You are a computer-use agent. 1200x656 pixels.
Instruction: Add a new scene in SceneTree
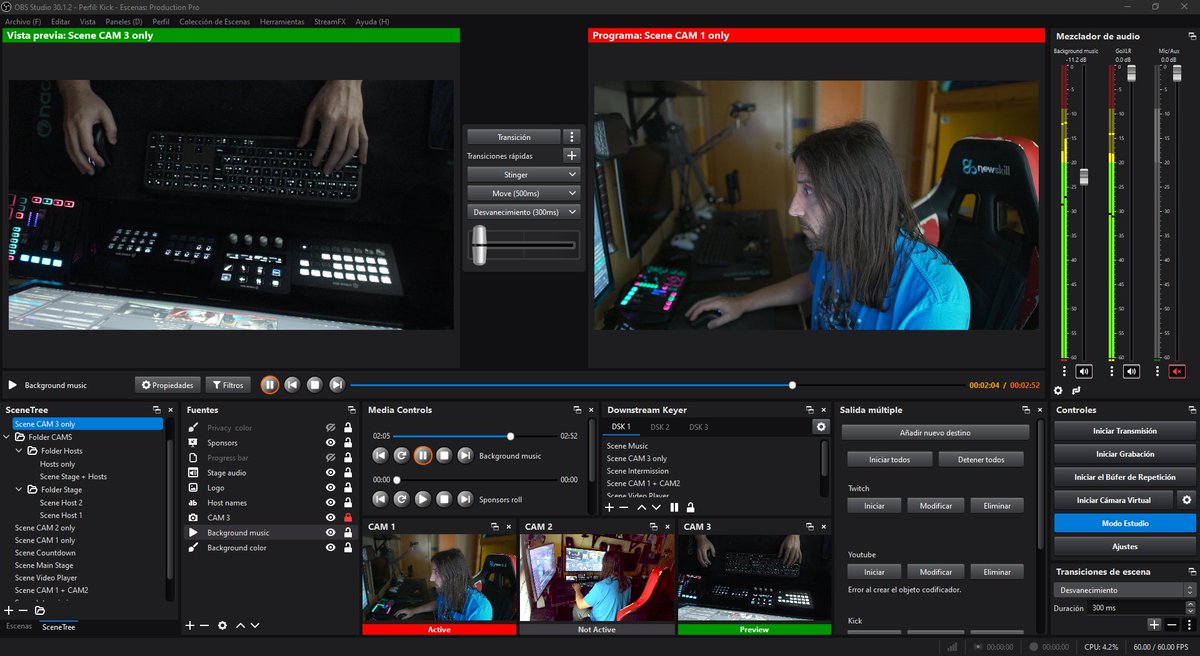[9, 610]
